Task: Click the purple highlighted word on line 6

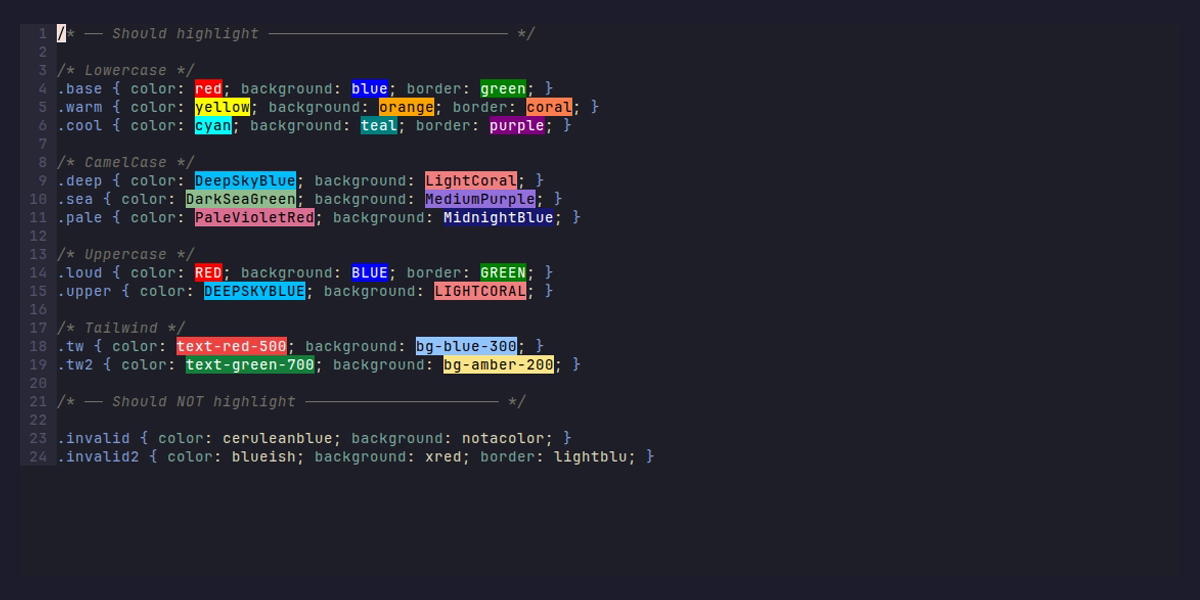Action: pyautogui.click(x=517, y=126)
